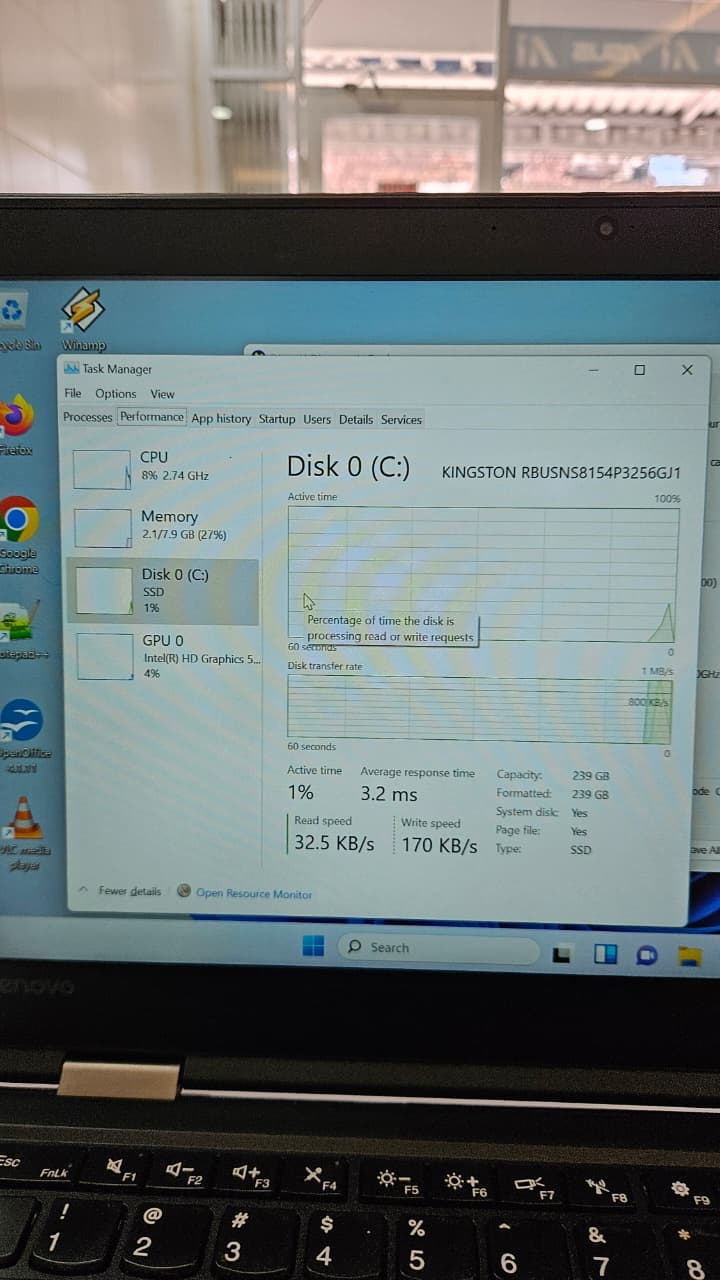The image size is (720, 1280).
Task: Click the Task Manager title bar icon
Action: pyautogui.click(x=71, y=368)
